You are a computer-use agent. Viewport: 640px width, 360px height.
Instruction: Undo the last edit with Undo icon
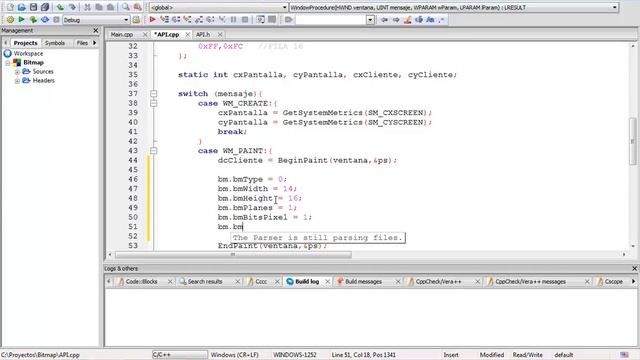tap(60, 7)
